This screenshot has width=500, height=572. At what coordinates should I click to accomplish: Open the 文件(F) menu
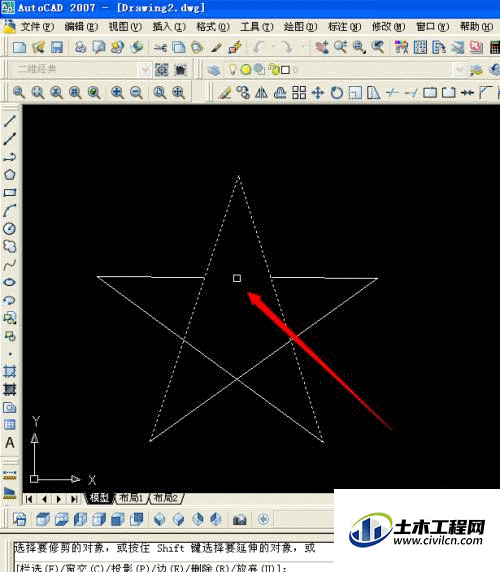pos(37,27)
